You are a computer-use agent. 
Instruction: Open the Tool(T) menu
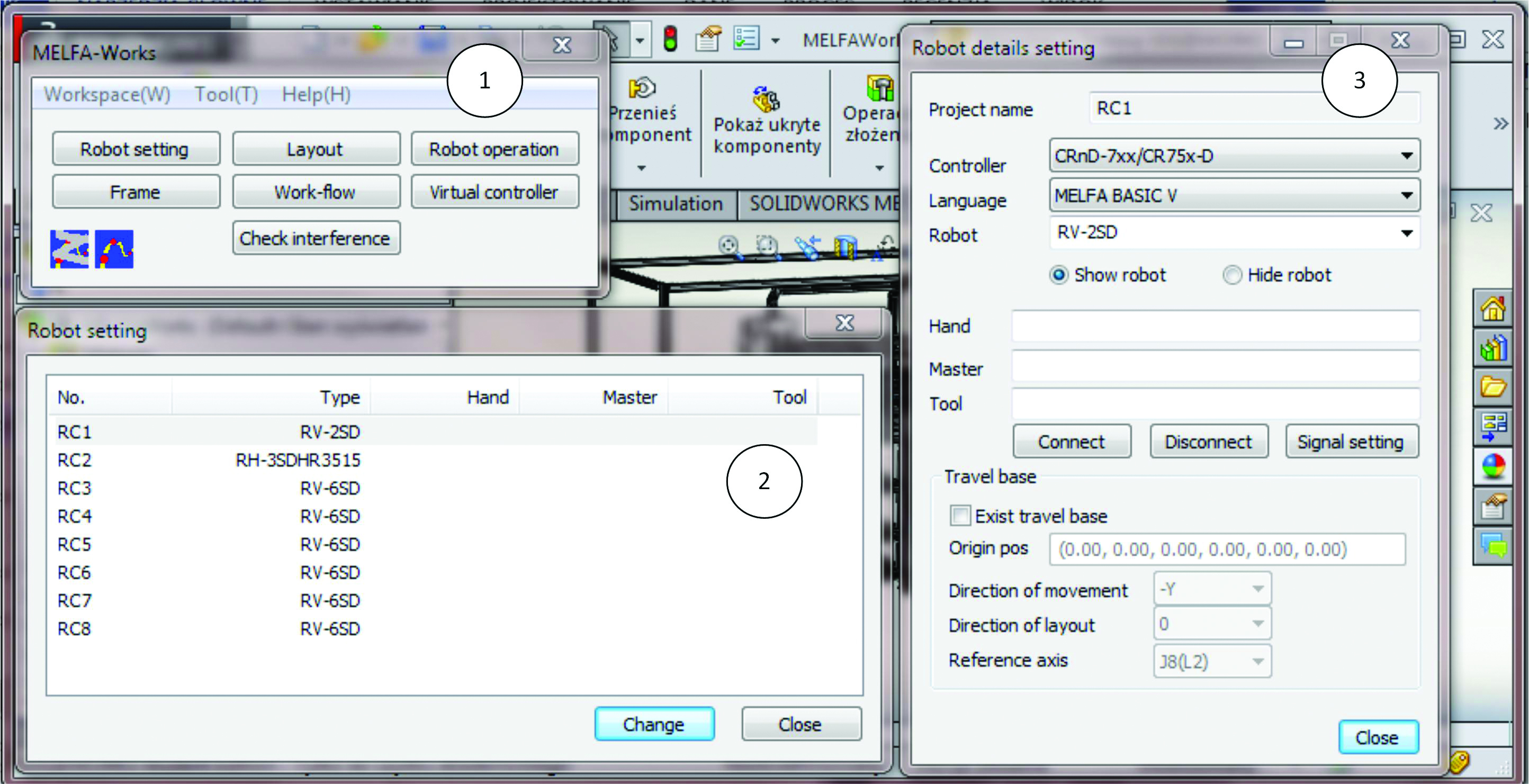point(227,94)
